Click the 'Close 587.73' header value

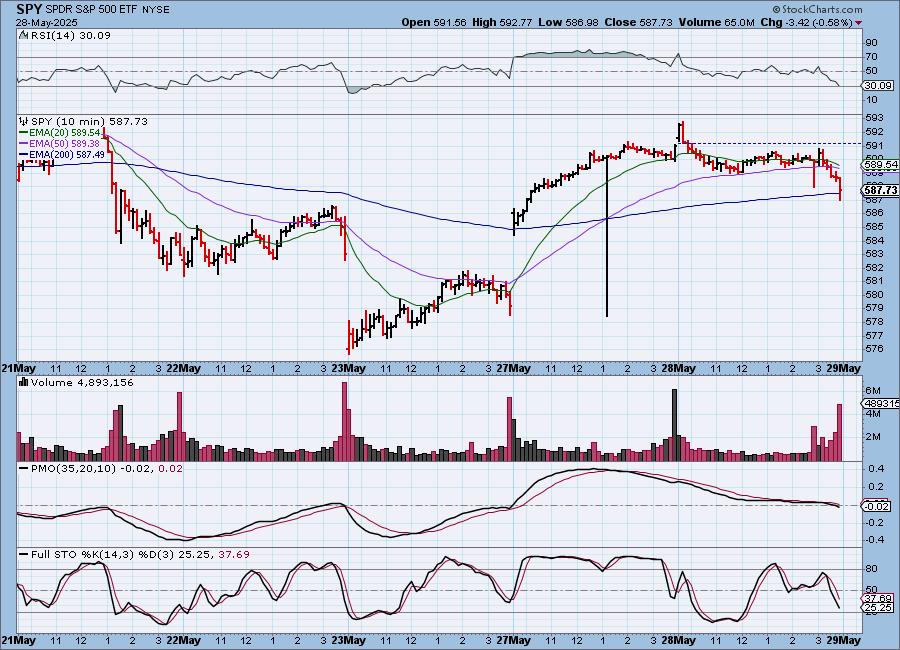638,22
